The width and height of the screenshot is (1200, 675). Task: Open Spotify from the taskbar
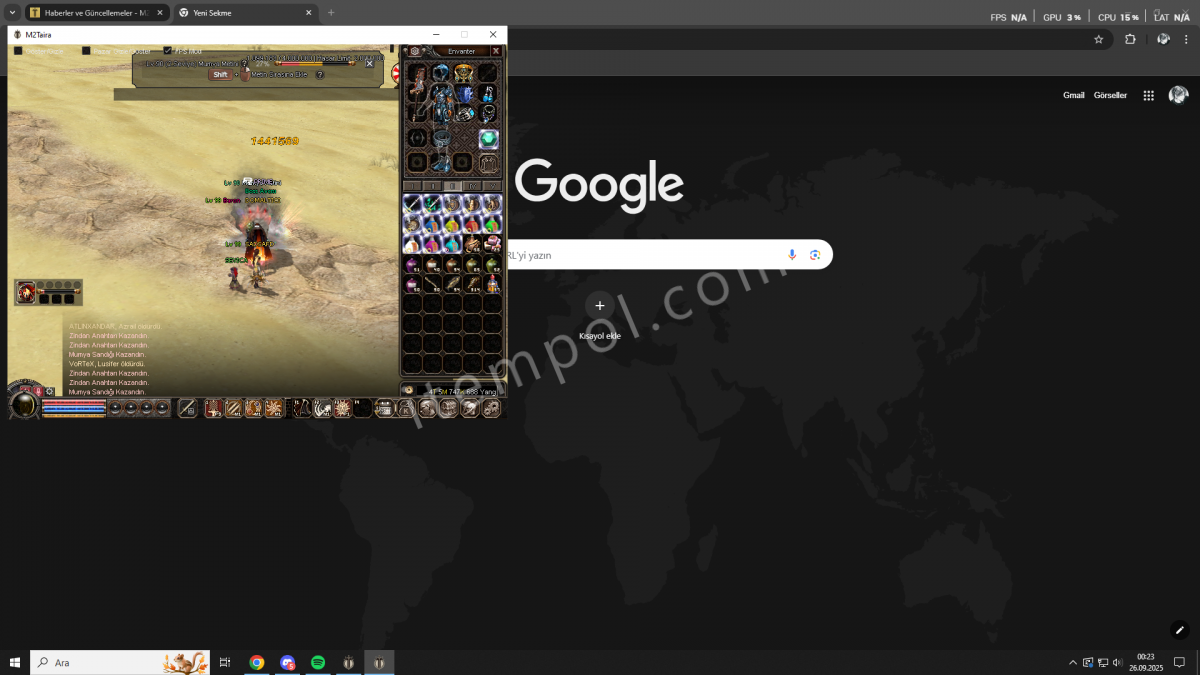[x=318, y=662]
